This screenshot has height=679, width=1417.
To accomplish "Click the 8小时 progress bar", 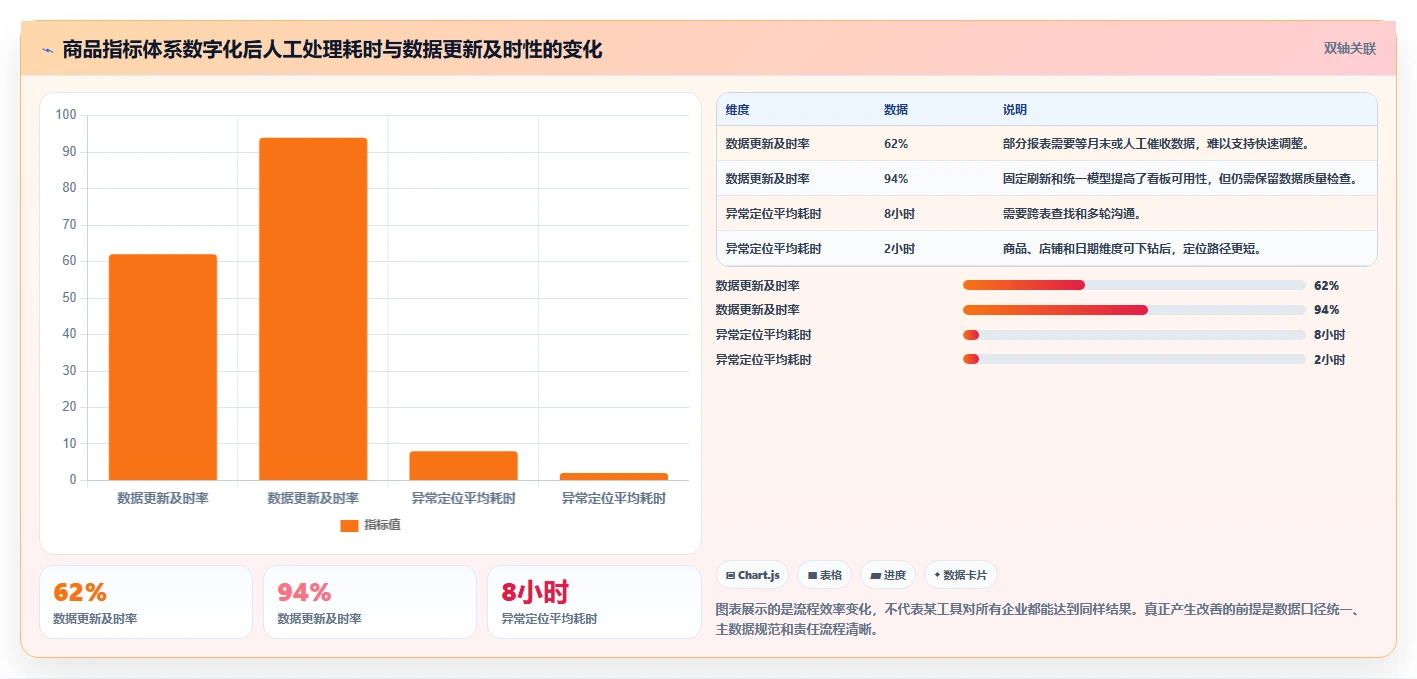I will [x=1134, y=335].
